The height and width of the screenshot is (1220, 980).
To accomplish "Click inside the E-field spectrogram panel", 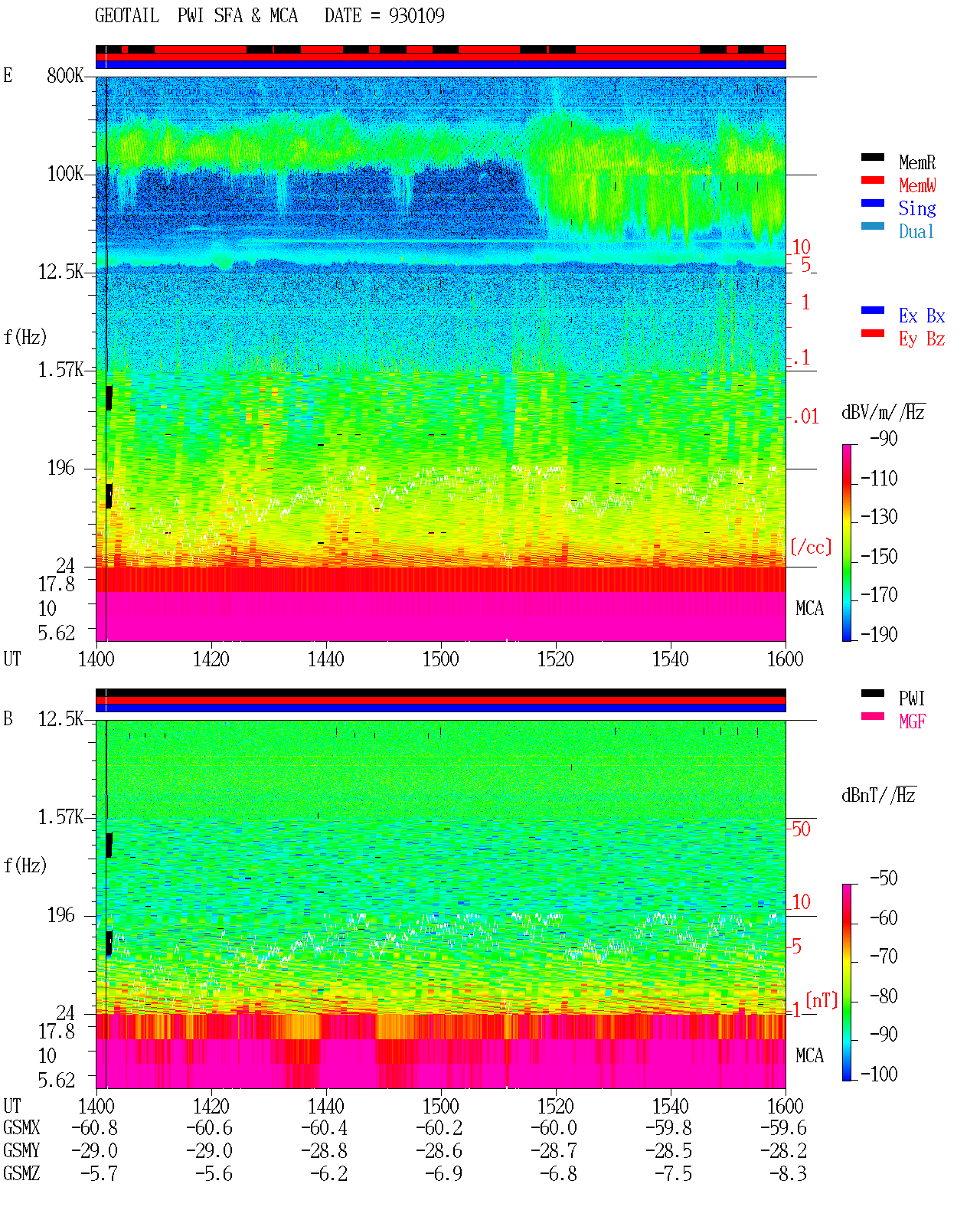I will pyautogui.click(x=441, y=358).
